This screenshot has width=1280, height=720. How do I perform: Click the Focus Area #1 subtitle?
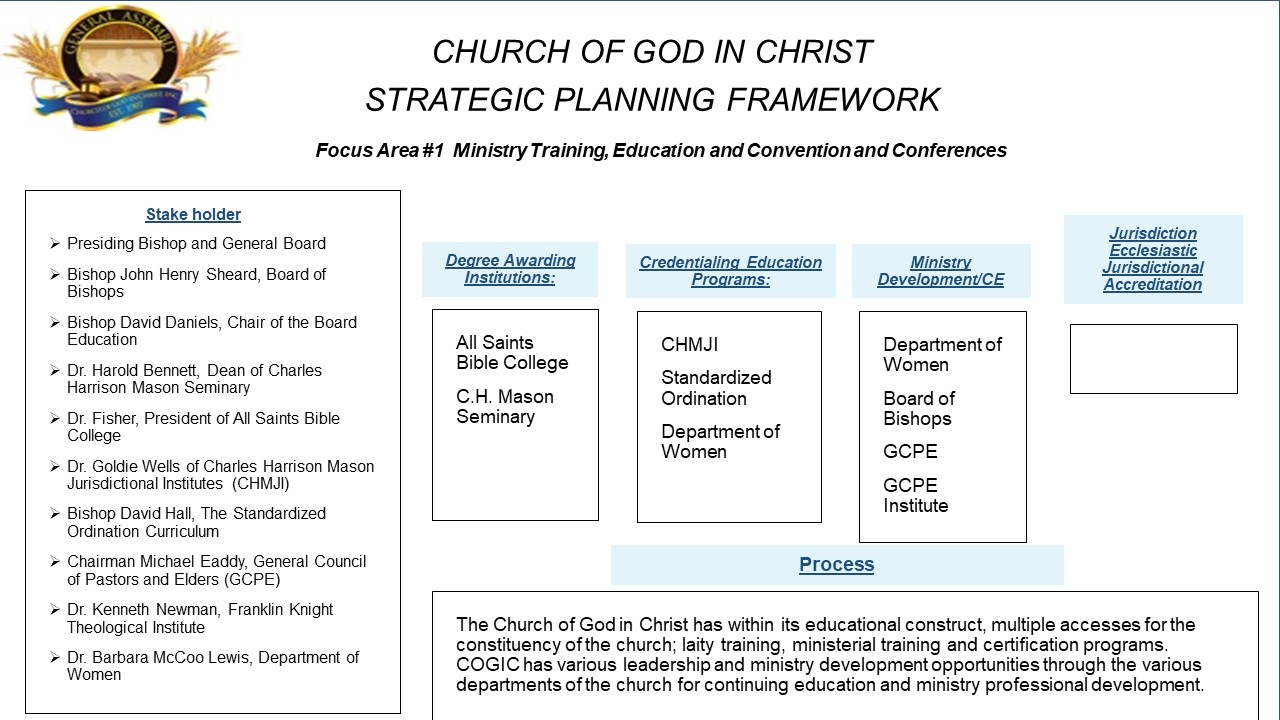tap(661, 151)
